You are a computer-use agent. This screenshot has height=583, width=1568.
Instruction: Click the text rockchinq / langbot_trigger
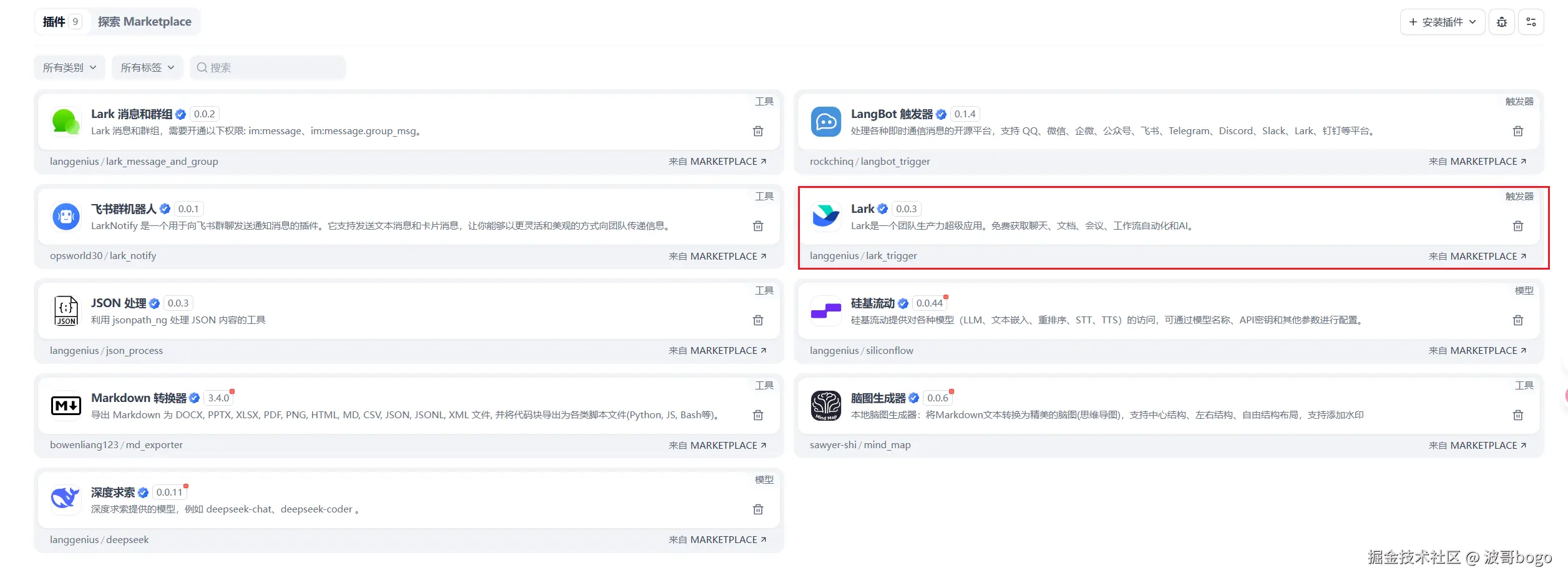point(870,162)
